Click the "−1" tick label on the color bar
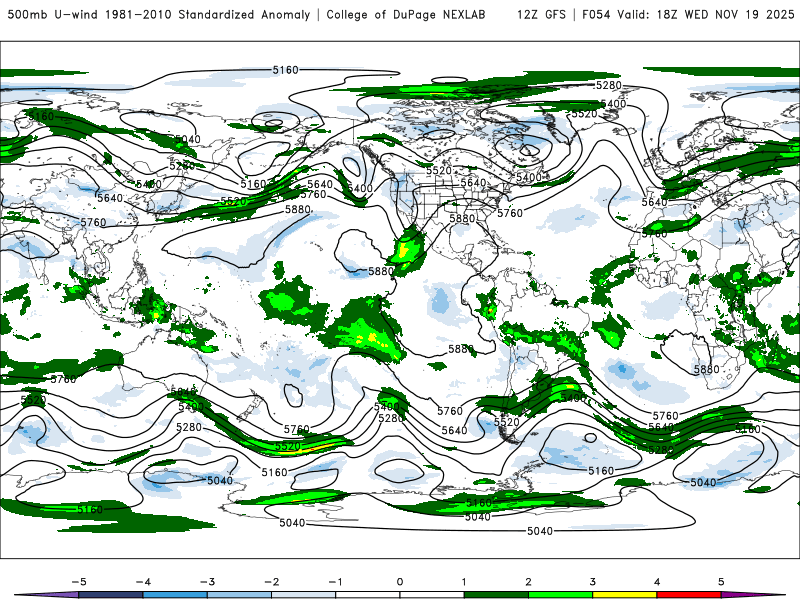This screenshot has height=600, width=800. click(x=336, y=582)
